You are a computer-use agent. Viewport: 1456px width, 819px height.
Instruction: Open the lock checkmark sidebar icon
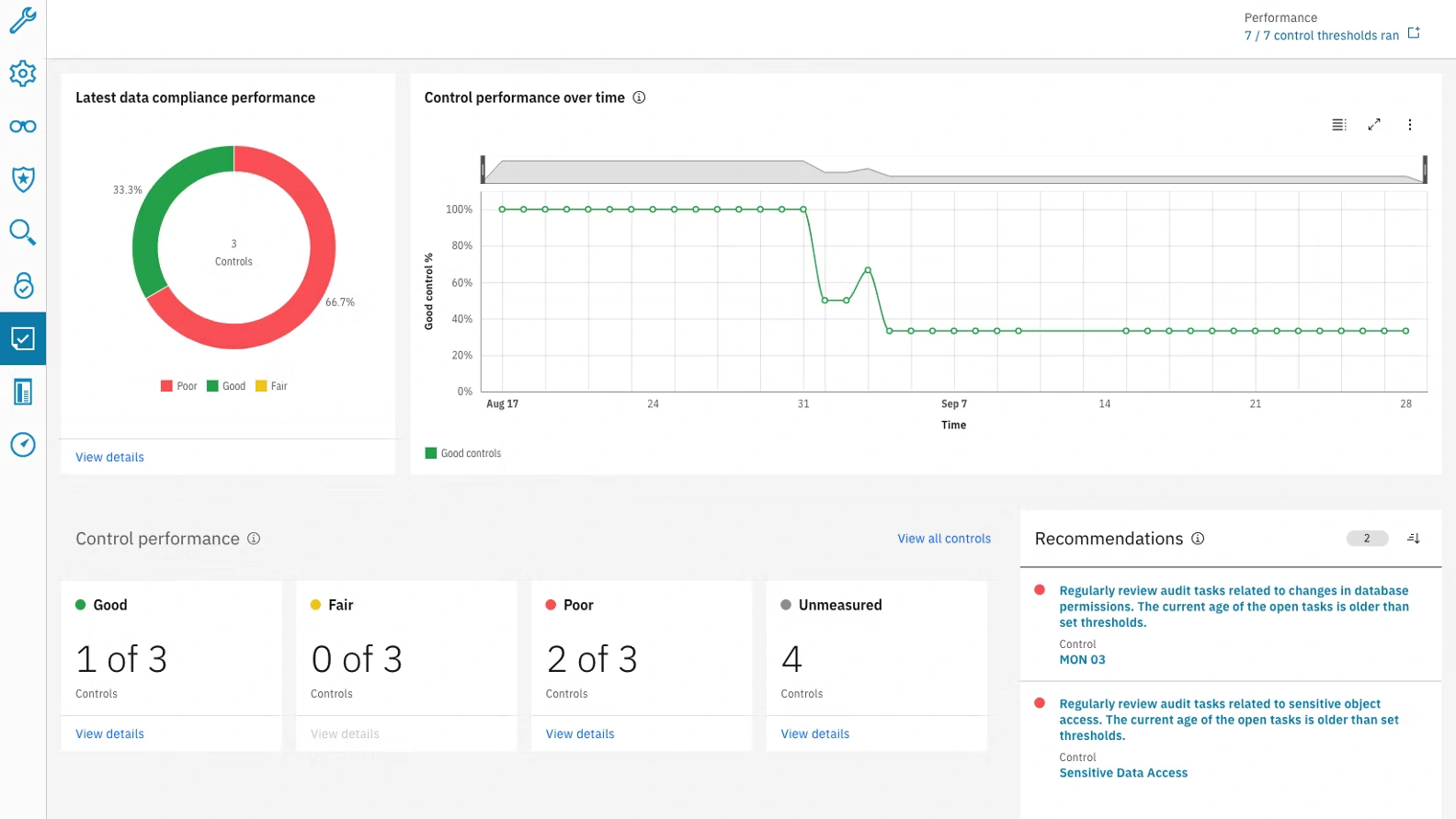pyautogui.click(x=23, y=286)
